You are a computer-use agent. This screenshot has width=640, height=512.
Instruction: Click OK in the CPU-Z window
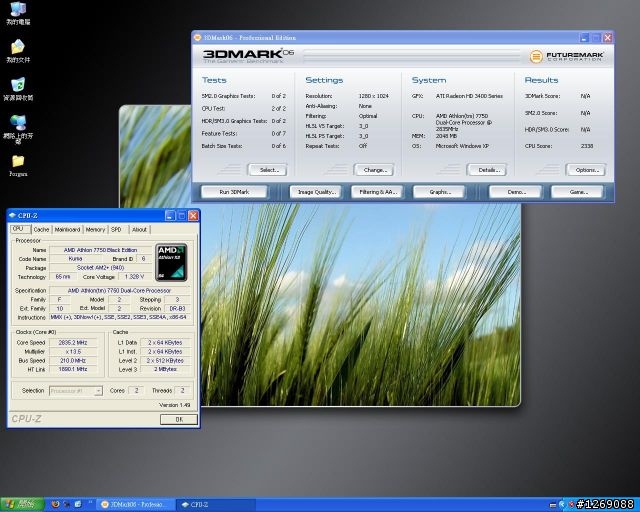click(x=179, y=419)
